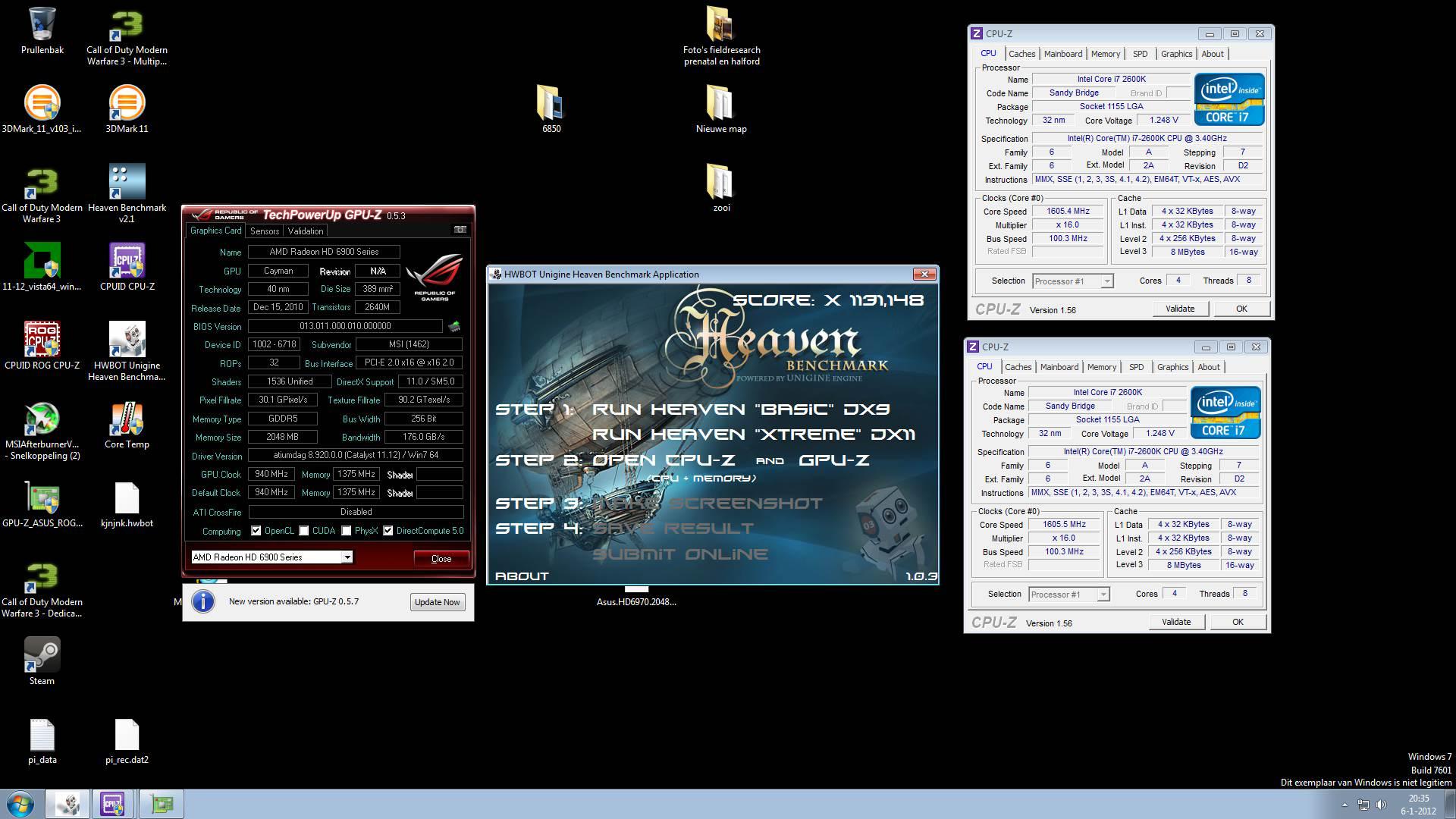Click ABOUT in HWBOT Heaven application
The image size is (1456, 819).
coord(522,576)
